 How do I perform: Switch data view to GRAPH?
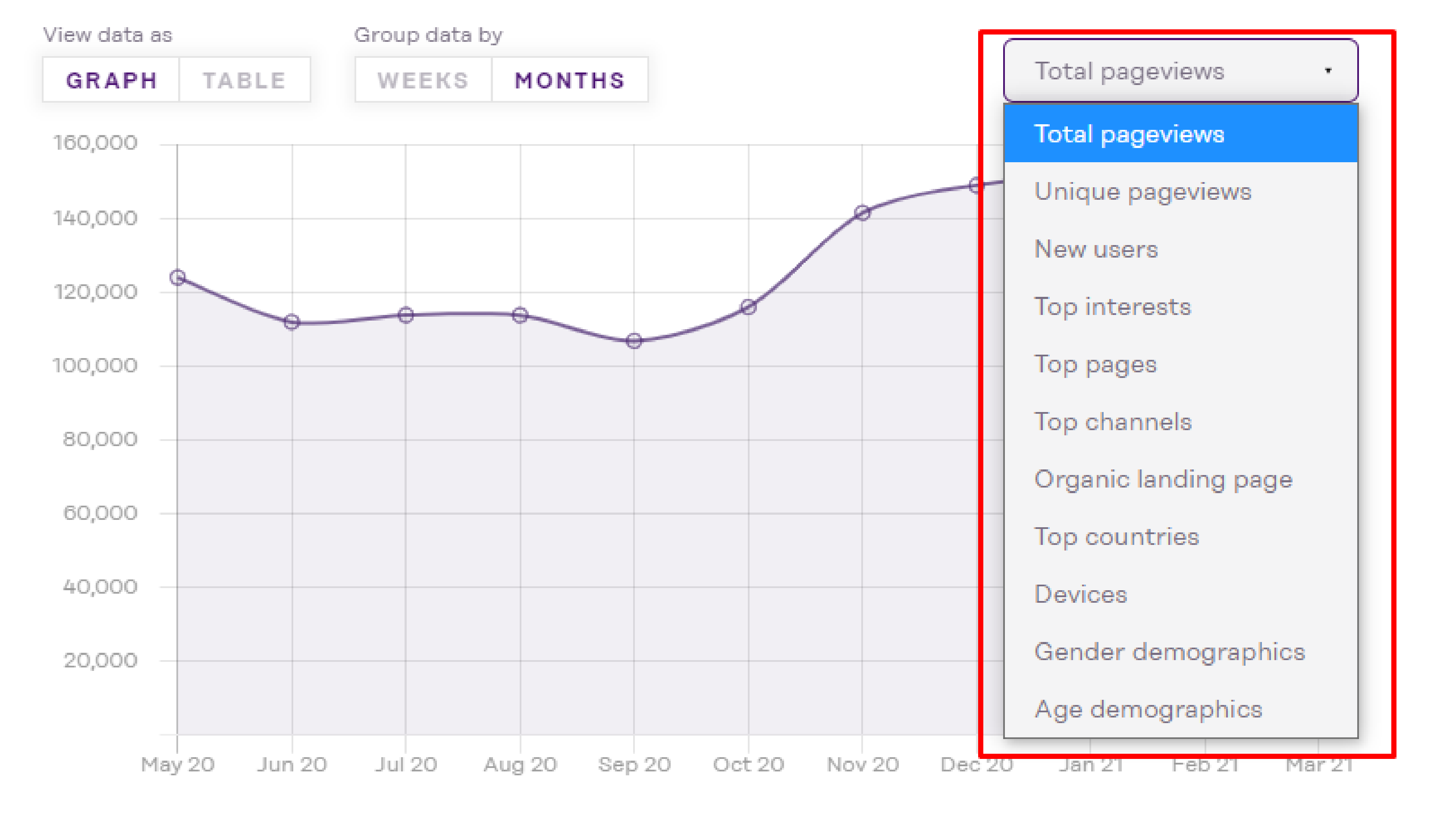[111, 79]
